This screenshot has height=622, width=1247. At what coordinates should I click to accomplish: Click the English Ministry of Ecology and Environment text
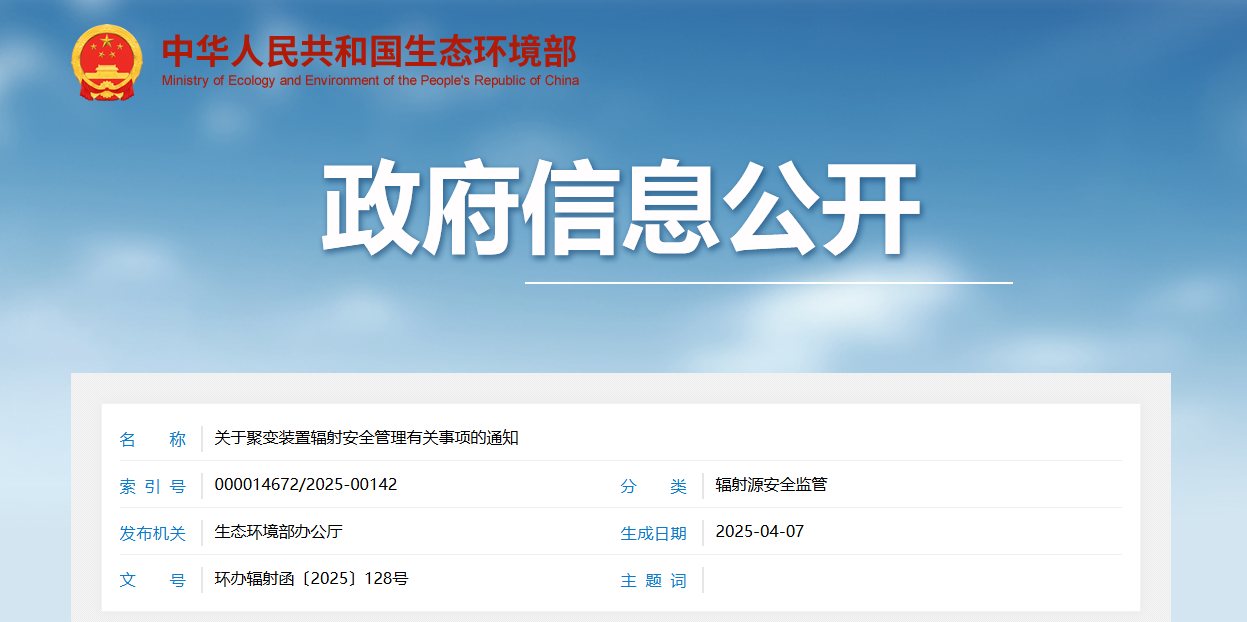370,81
